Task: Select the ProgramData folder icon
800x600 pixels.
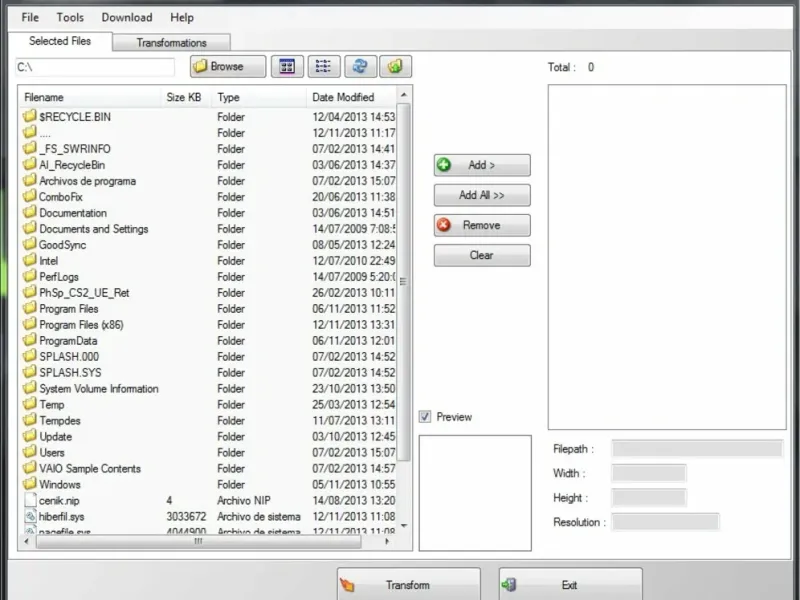Action: [30, 340]
